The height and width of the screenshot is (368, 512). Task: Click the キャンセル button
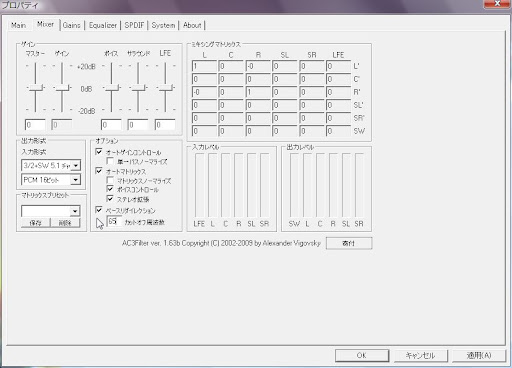point(420,355)
